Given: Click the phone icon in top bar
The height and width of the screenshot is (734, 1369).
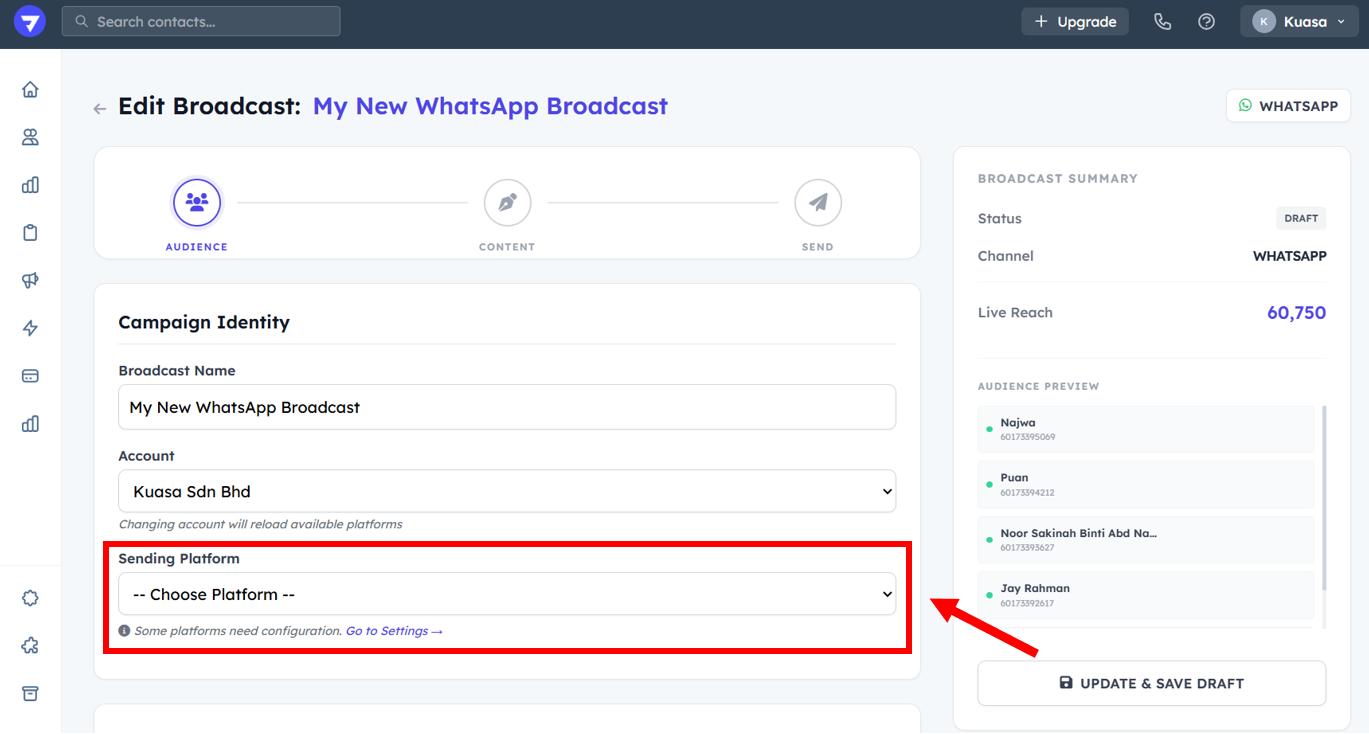Looking at the screenshot, I should (1162, 21).
